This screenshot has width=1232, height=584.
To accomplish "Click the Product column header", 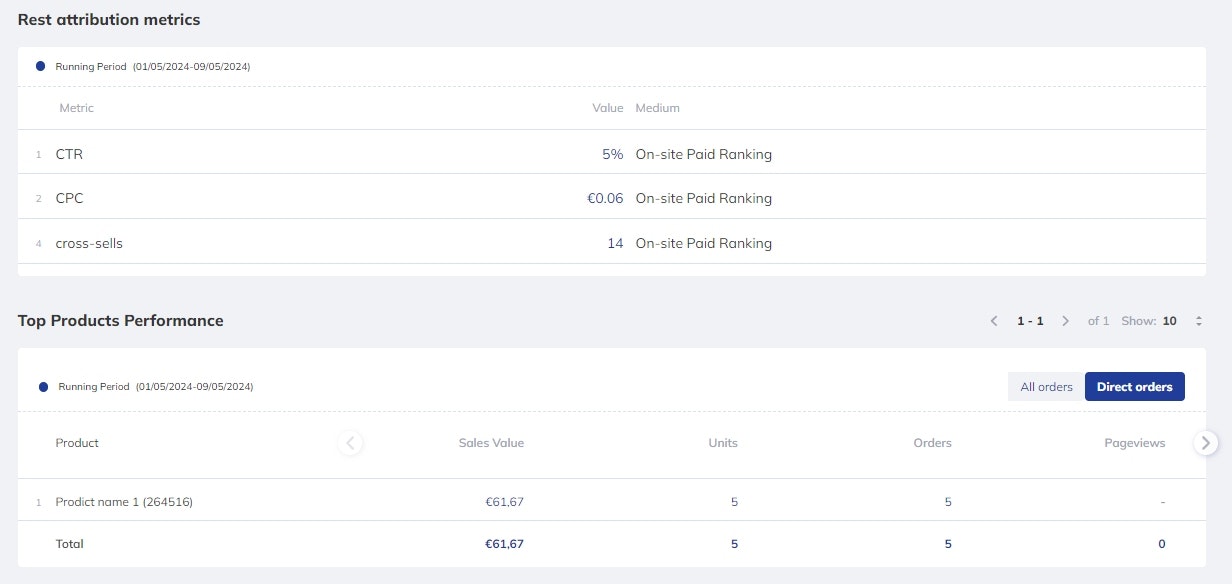I will point(77,443).
